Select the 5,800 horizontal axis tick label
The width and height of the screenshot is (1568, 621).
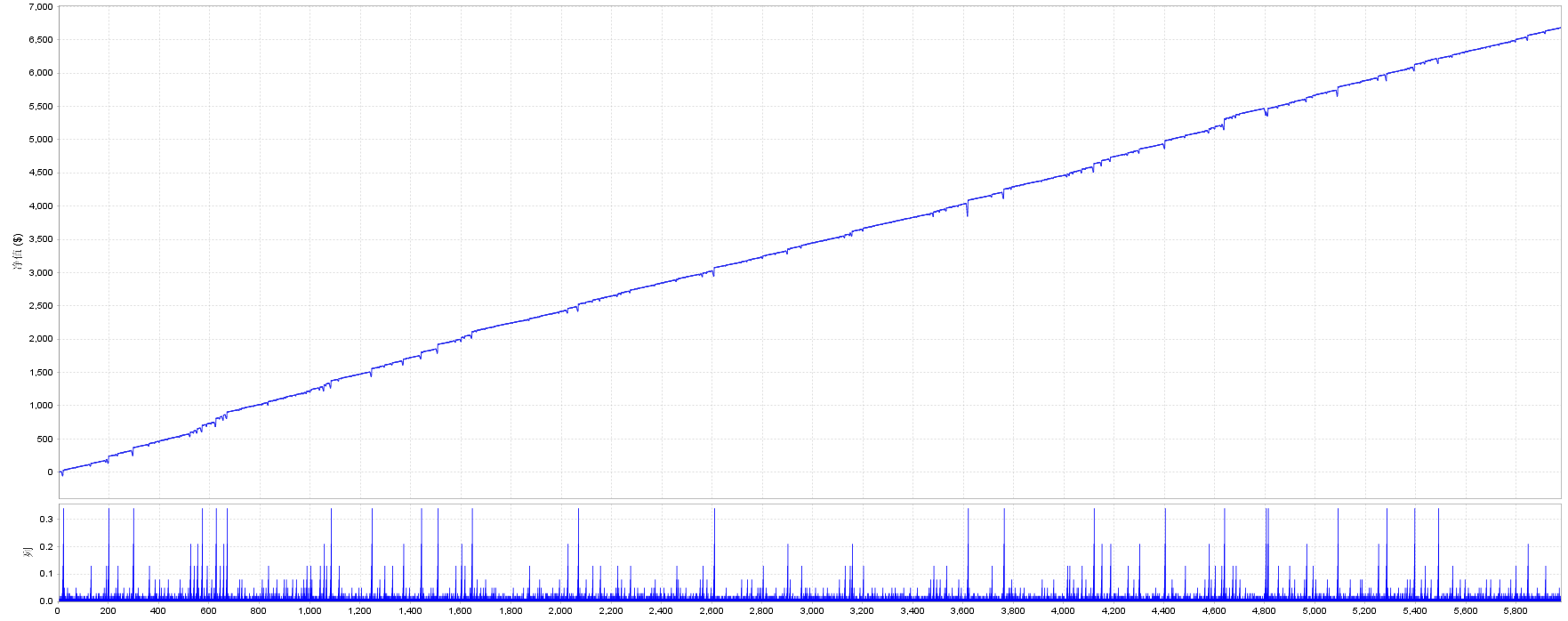tap(1516, 611)
